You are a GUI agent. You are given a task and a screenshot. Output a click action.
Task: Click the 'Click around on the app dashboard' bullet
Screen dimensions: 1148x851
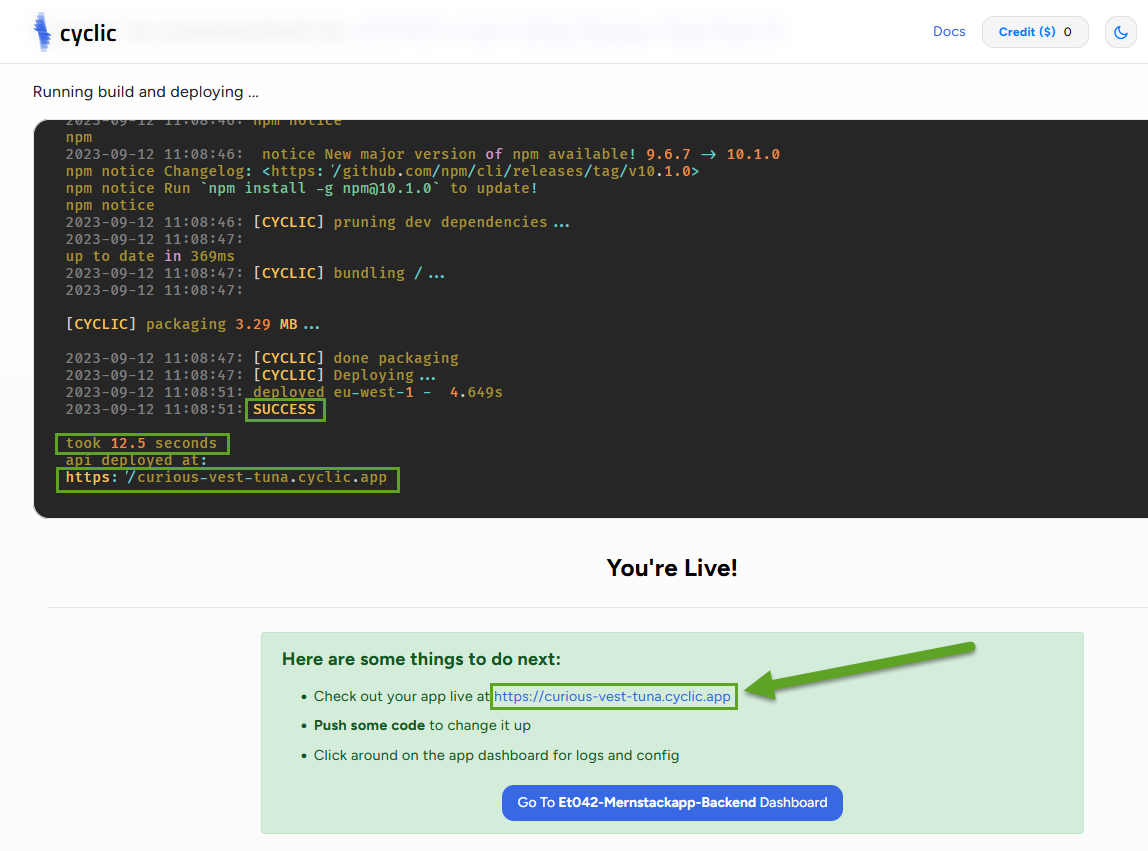pyautogui.click(x=496, y=755)
